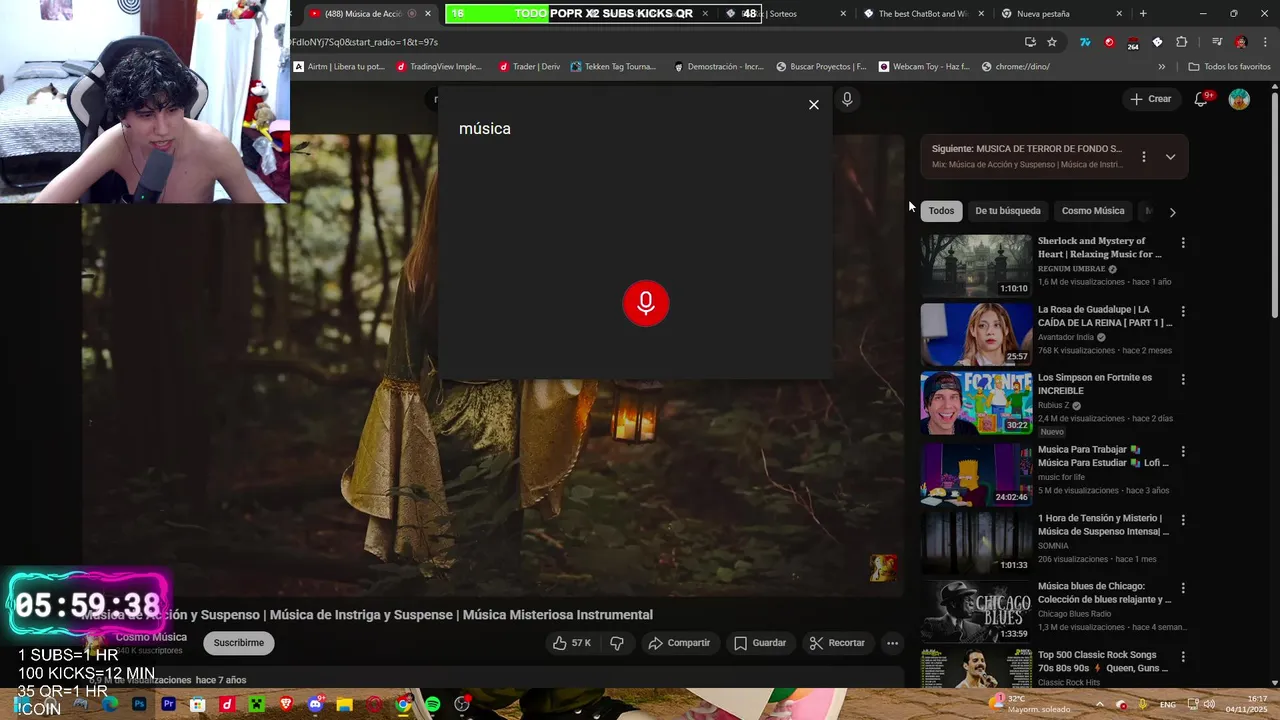Click the voice search microphone beside search bar

[847, 99]
